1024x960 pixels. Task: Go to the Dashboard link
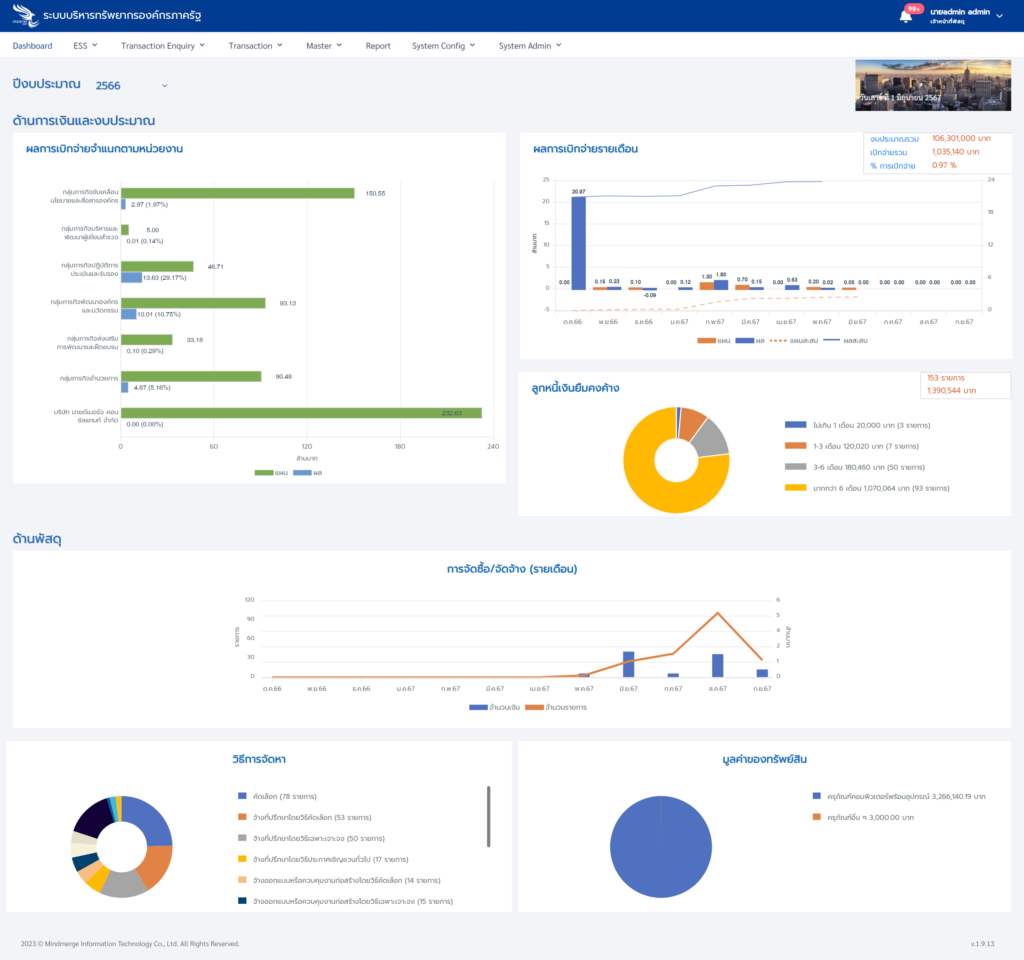32,46
